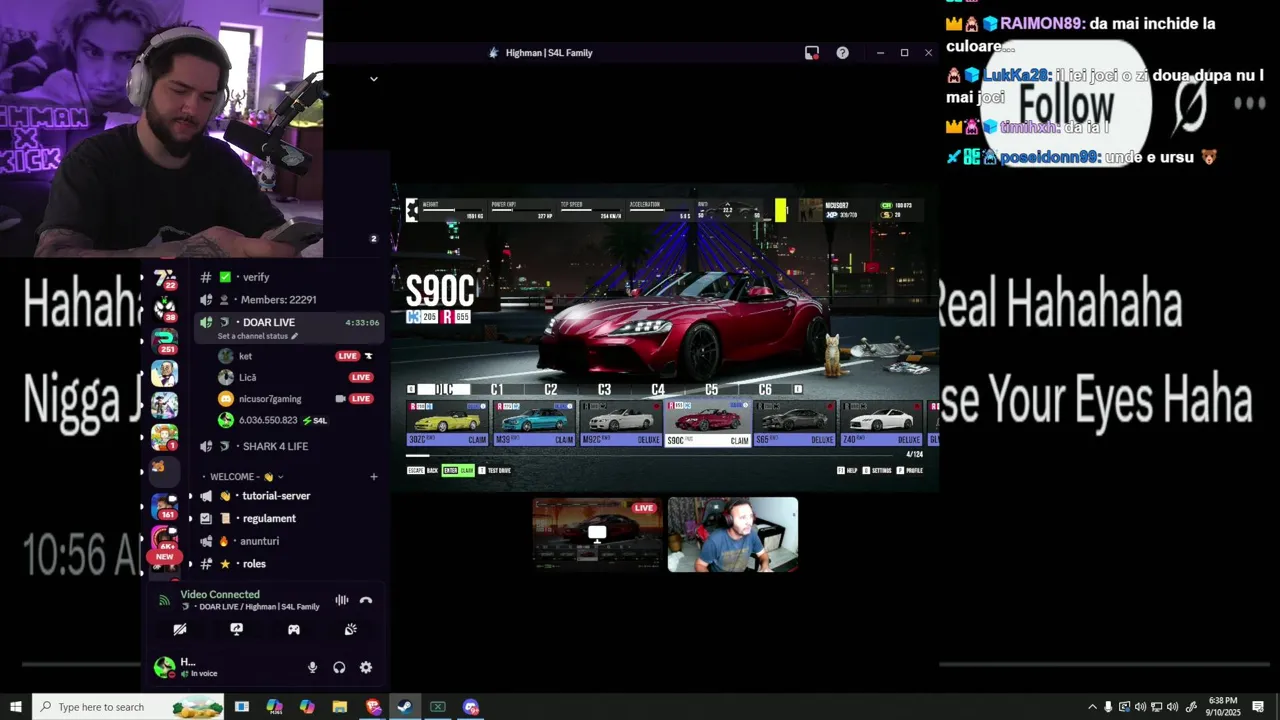Image resolution: width=1280 pixels, height=720 pixels.
Task: Click the Share Your Screen icon
Action: 237,630
